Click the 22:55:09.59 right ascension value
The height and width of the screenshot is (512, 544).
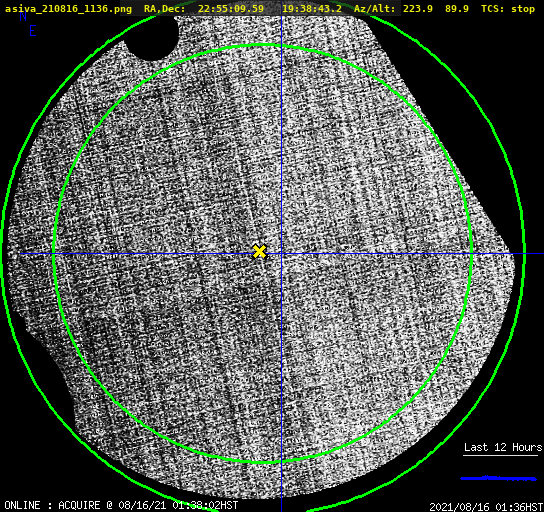click(231, 9)
